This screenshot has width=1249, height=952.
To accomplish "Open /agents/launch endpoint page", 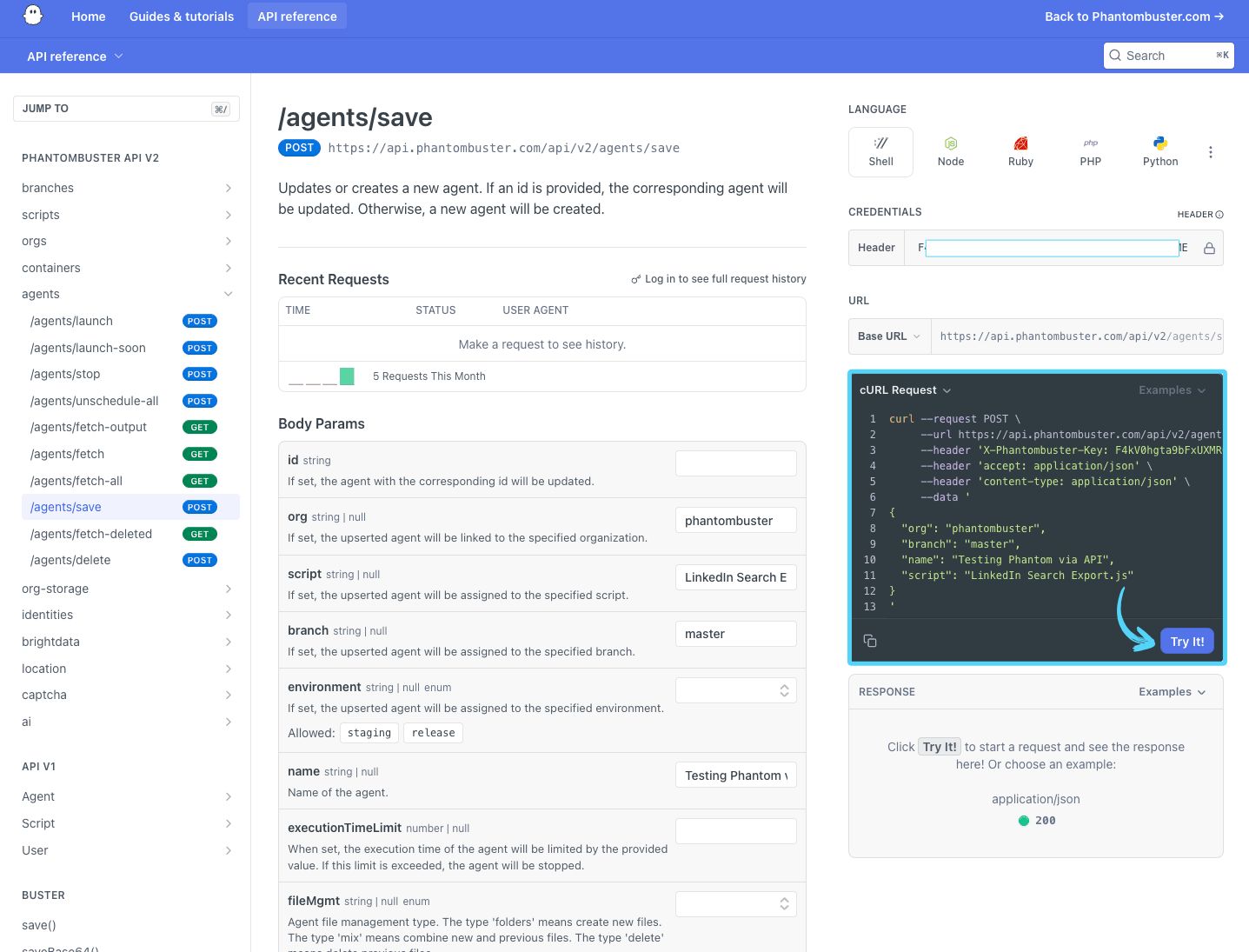I will (x=130, y=321).
